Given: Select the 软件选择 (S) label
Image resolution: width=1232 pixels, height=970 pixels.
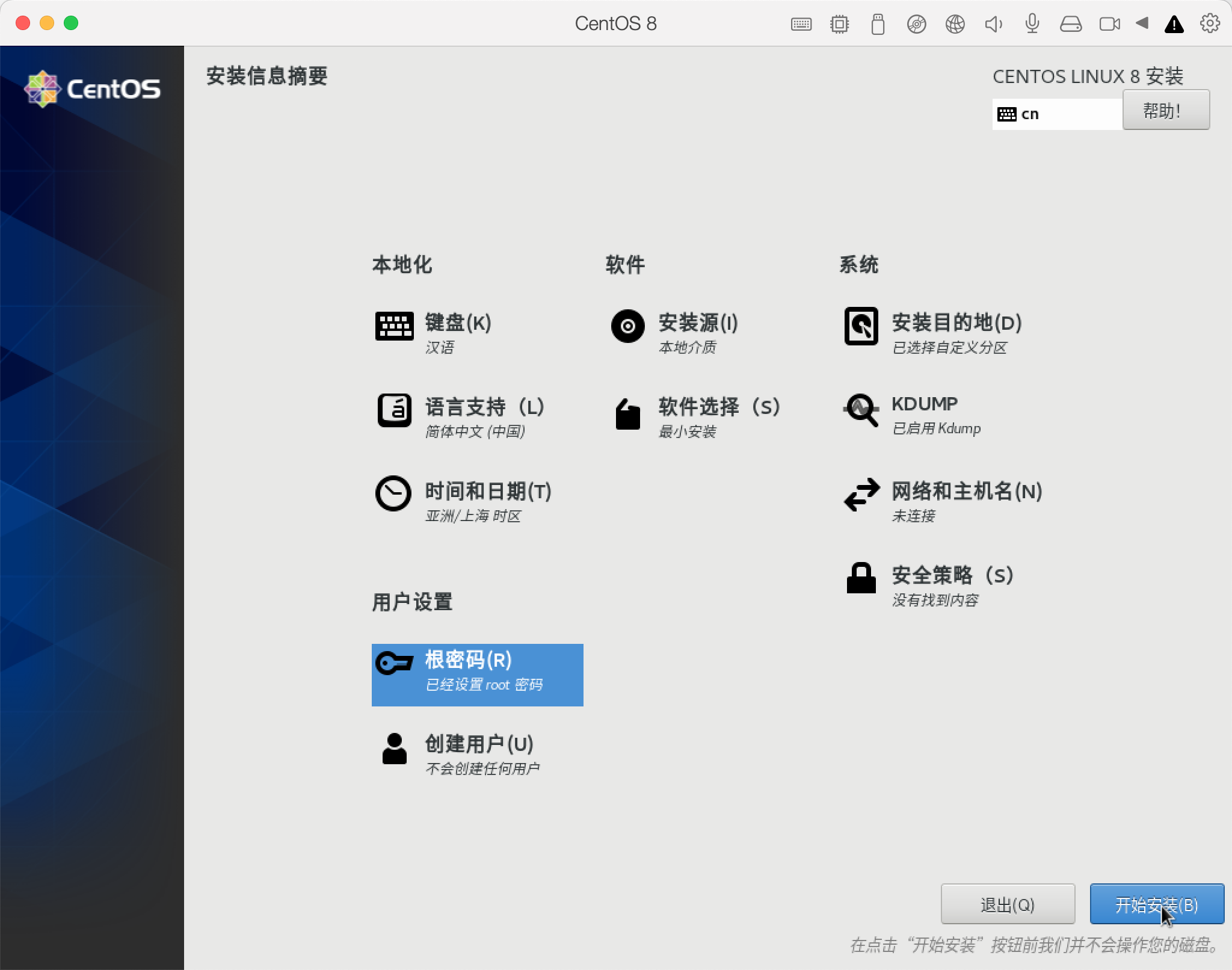Looking at the screenshot, I should click(719, 407).
